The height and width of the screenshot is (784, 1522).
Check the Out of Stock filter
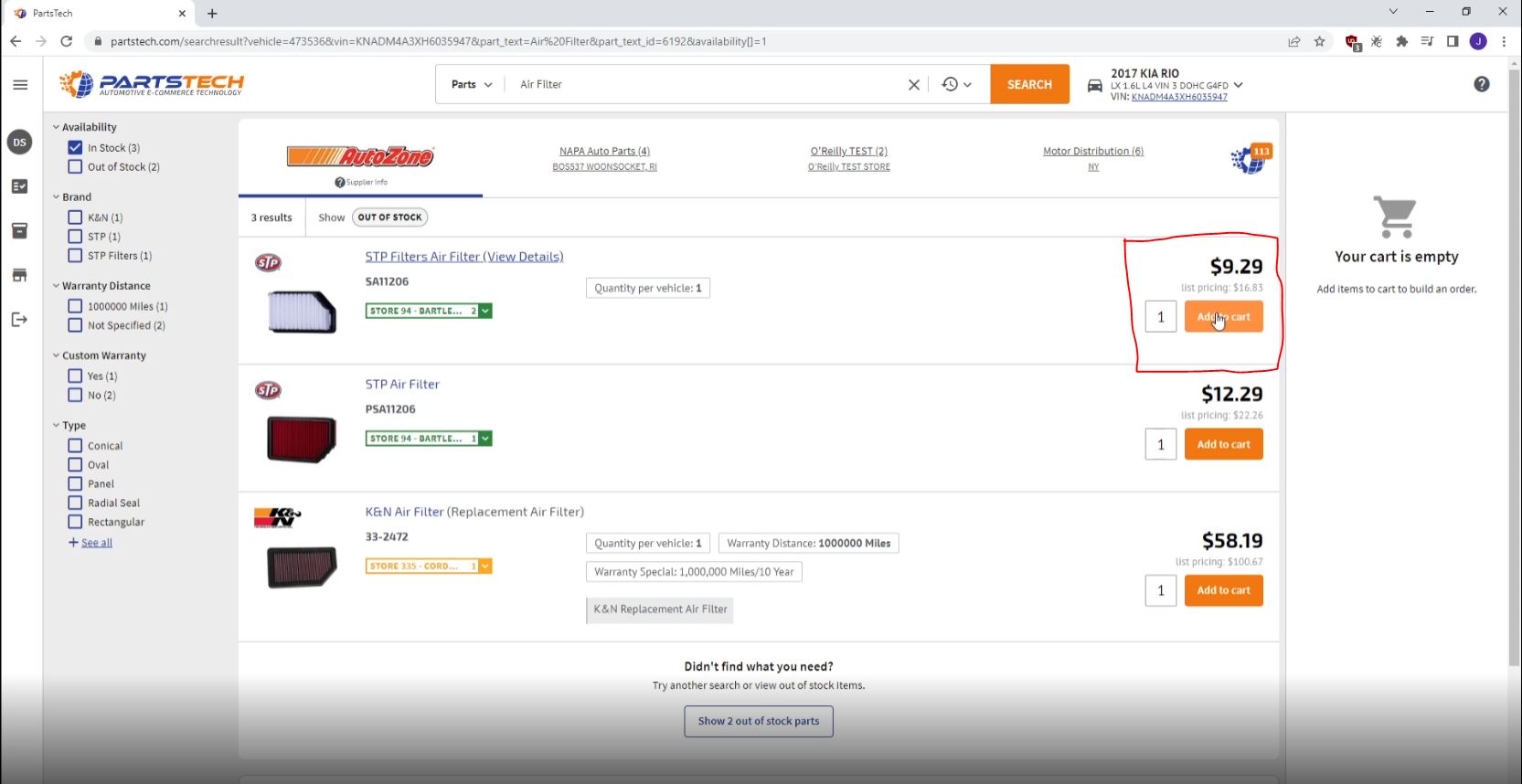click(75, 166)
